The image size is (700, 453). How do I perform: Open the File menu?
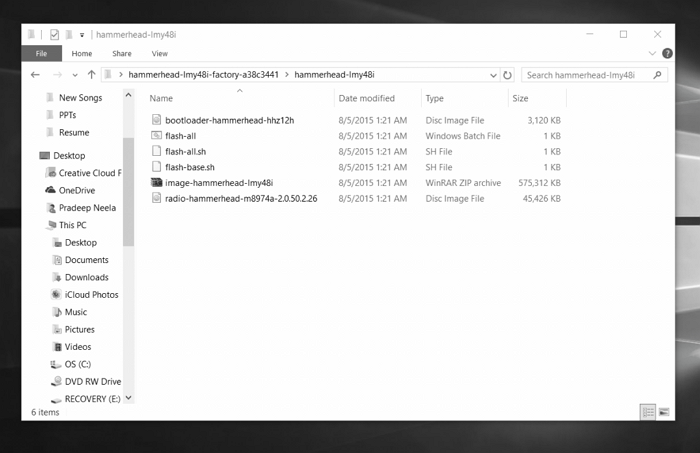click(x=41, y=53)
